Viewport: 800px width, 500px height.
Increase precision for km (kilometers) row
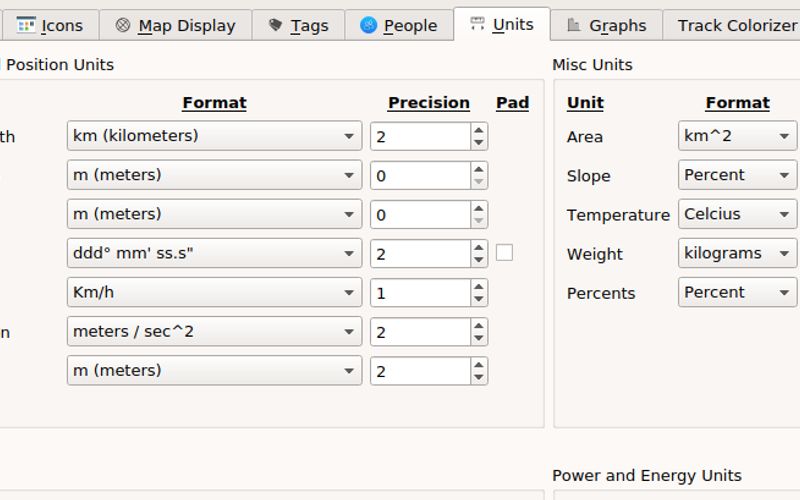[x=479, y=129]
